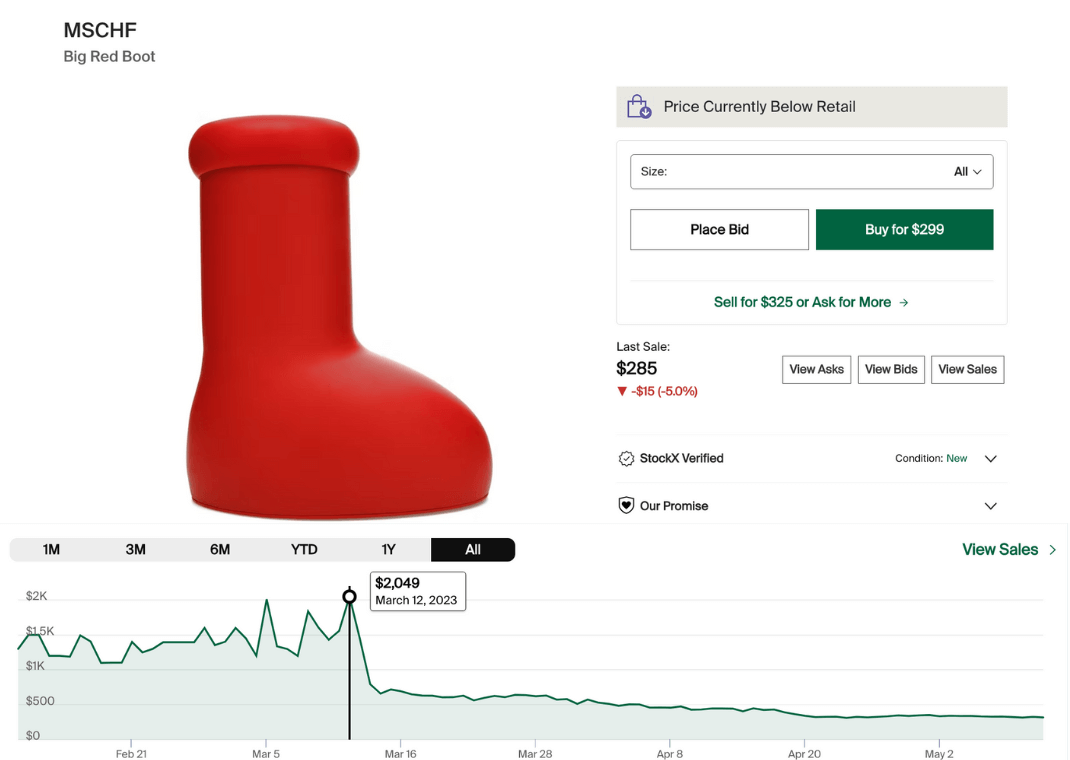Click the arrow beside Sell for $325
The width and height of the screenshot is (1070, 760).
click(904, 302)
